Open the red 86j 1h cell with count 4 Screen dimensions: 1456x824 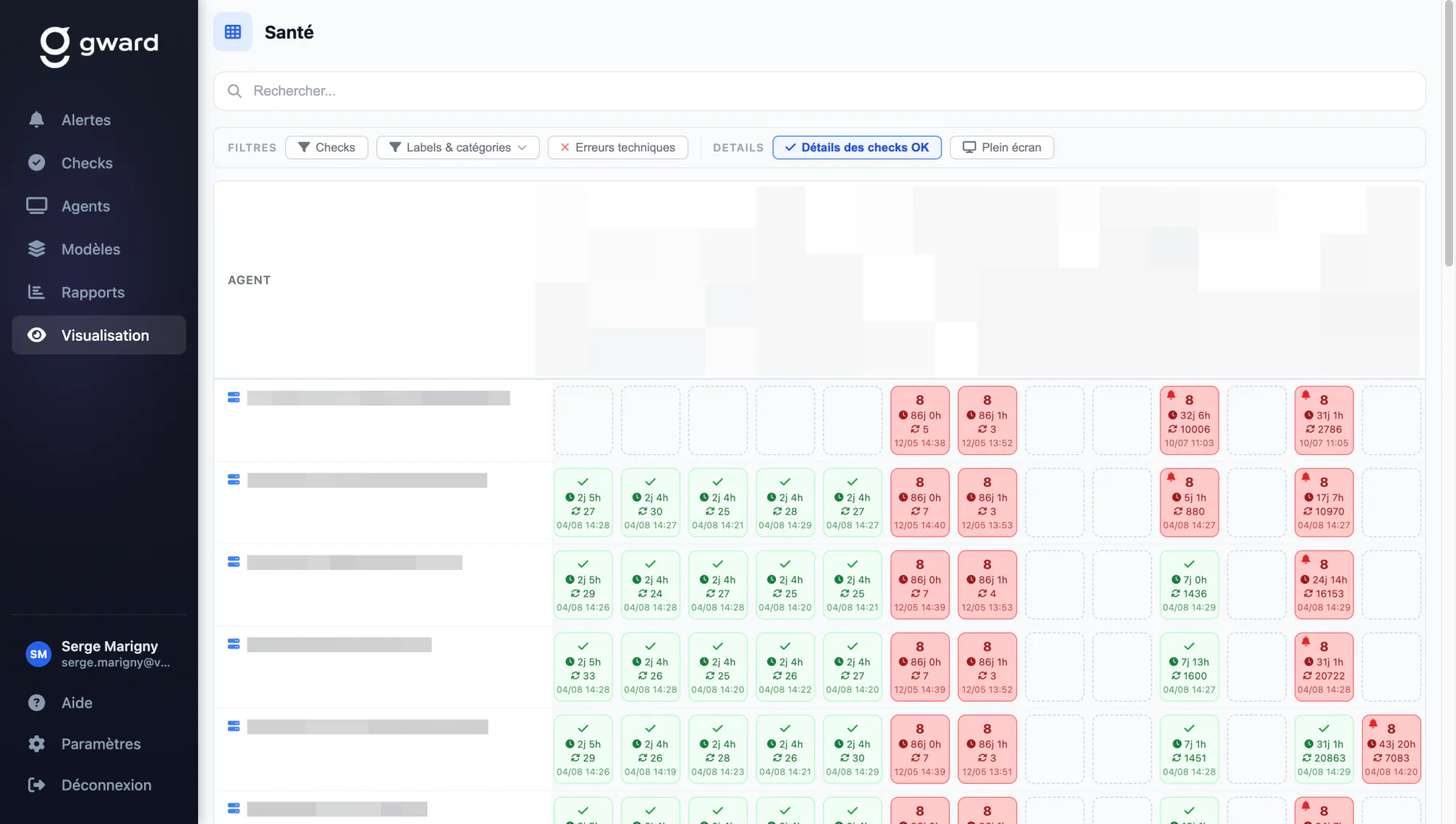987,585
